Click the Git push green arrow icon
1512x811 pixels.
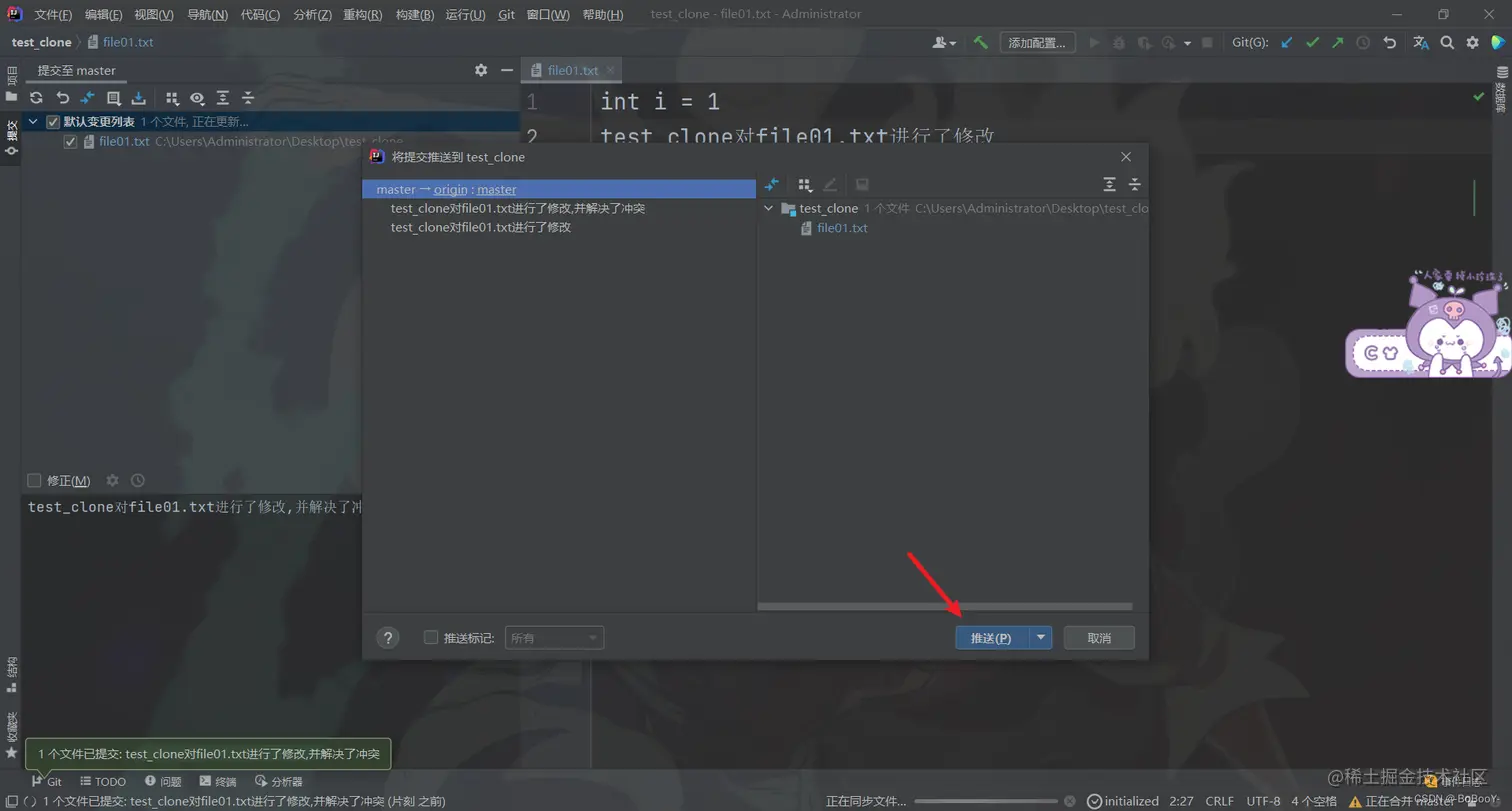pos(1337,42)
